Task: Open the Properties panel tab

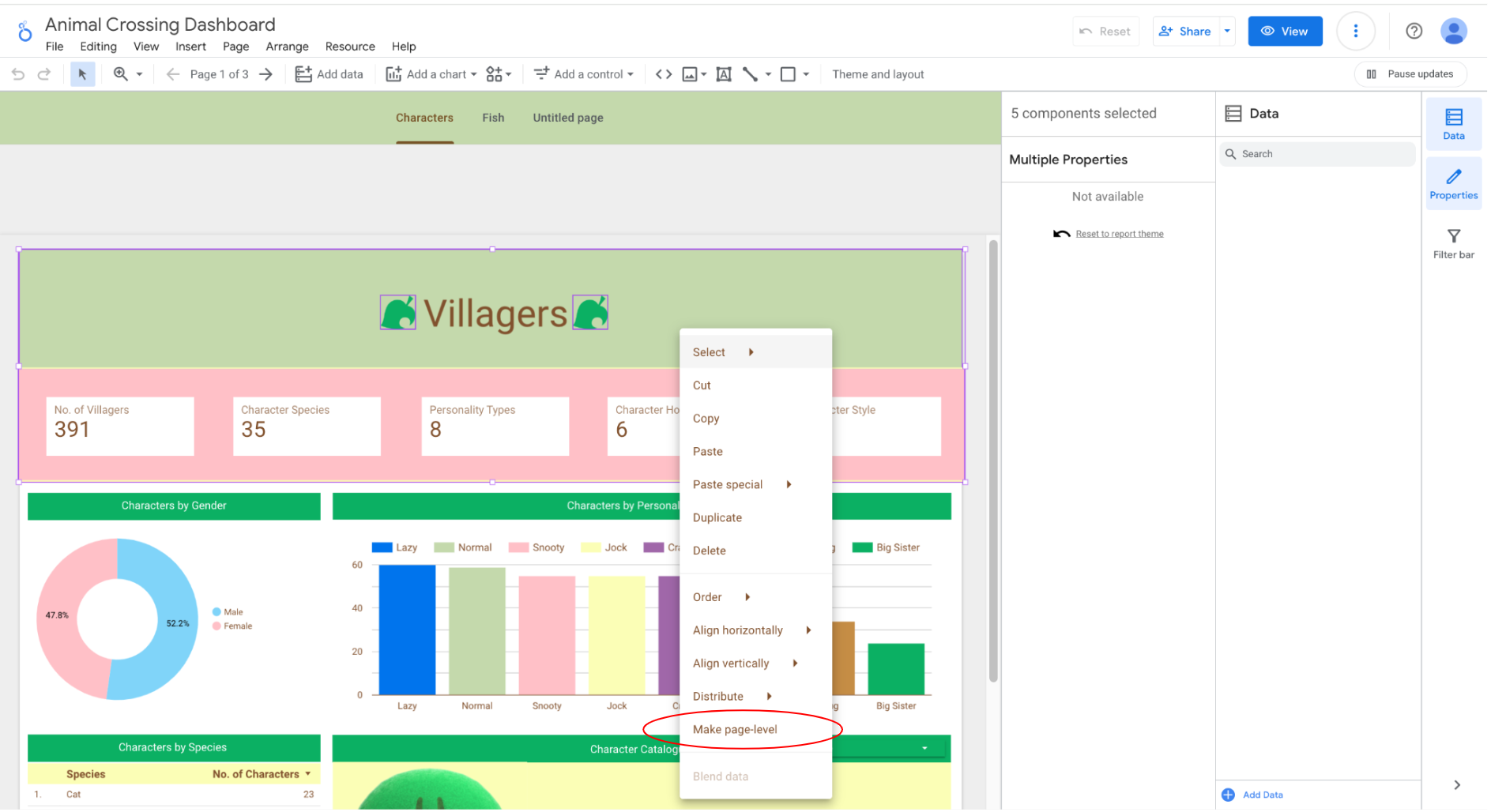Action: coord(1453,184)
